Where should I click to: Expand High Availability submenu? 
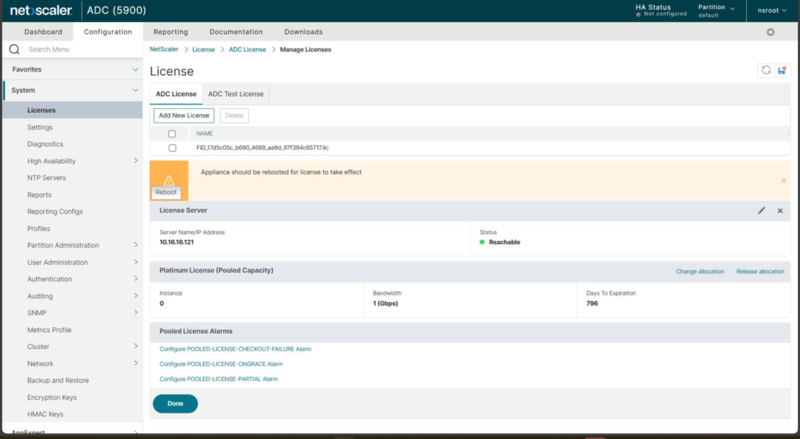(x=136, y=161)
